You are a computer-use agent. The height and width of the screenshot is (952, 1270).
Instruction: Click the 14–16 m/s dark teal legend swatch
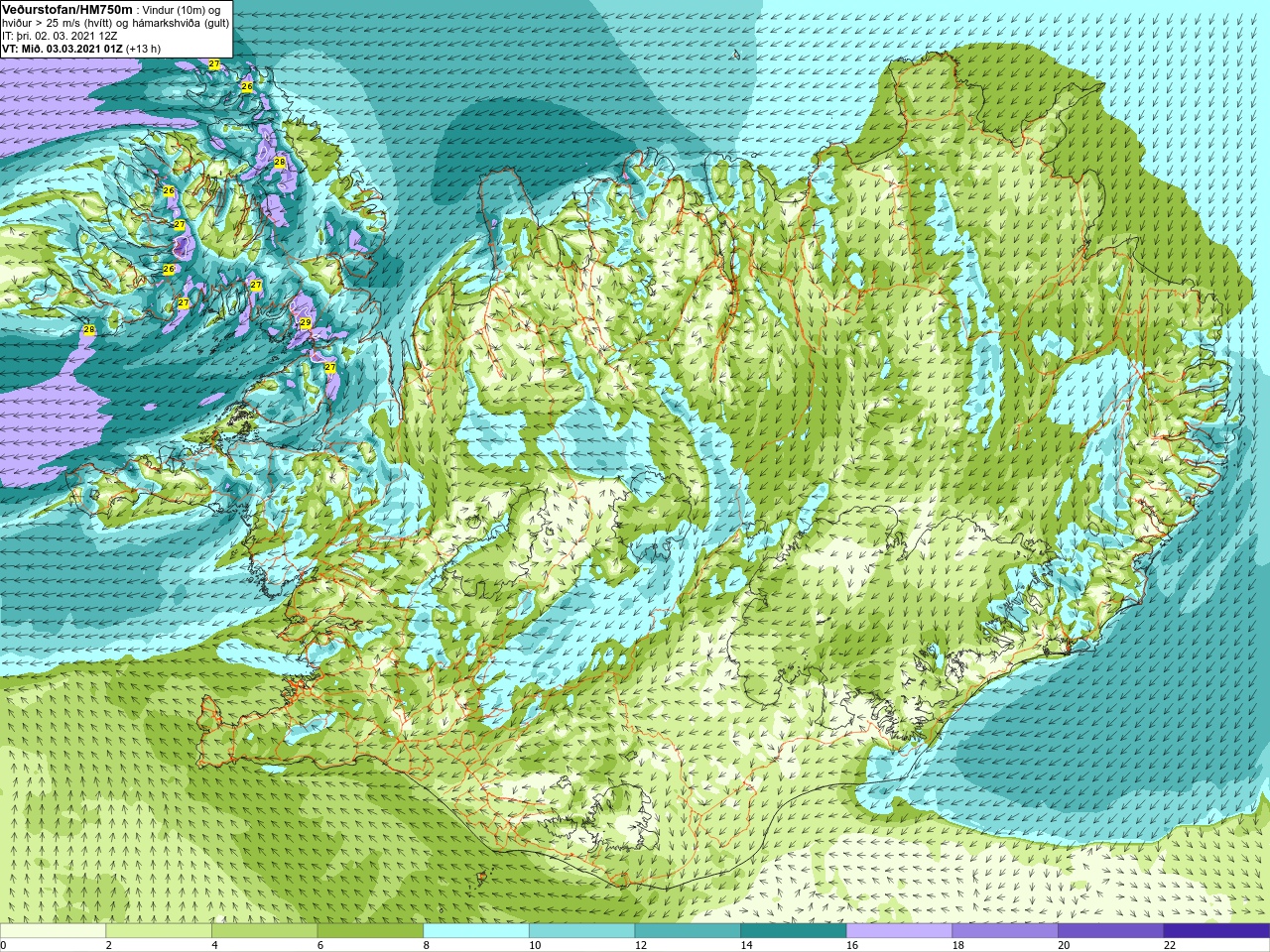794,931
